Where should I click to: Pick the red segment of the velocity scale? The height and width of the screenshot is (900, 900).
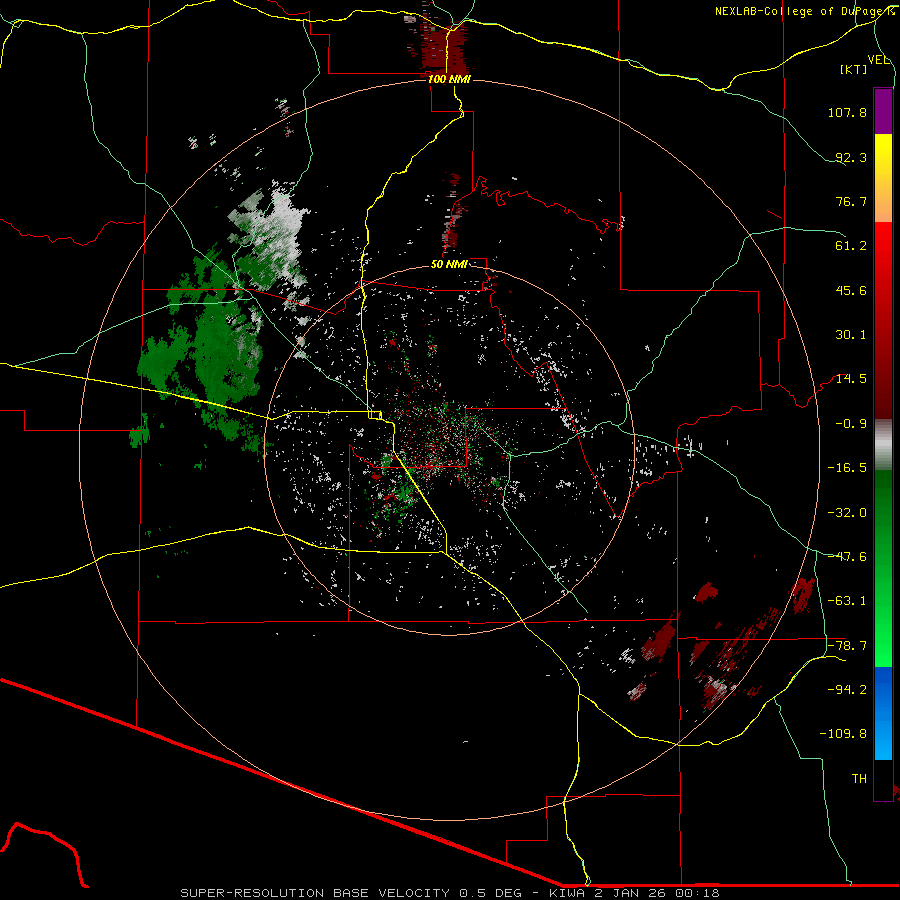point(883,320)
